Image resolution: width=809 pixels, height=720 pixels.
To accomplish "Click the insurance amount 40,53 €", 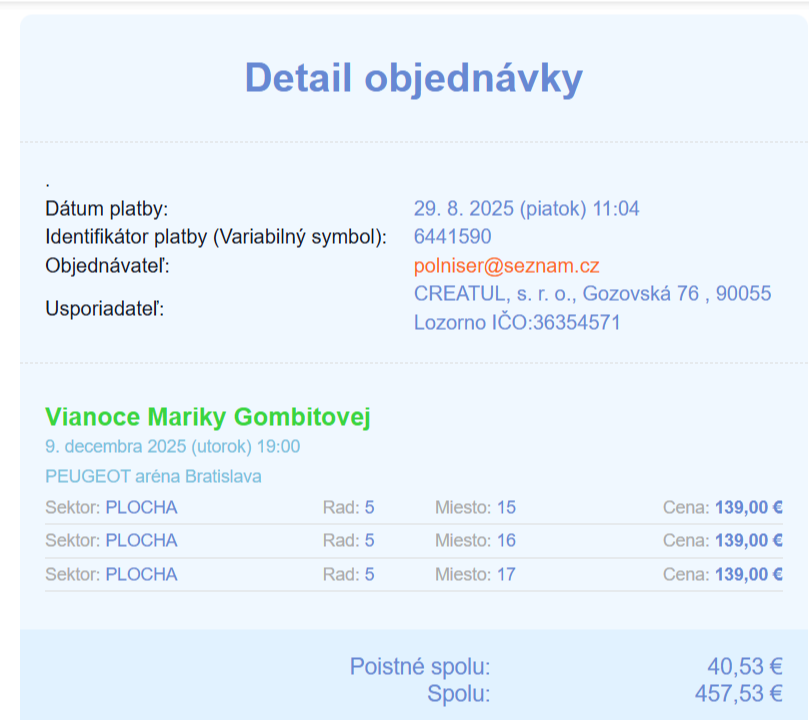I will 744,667.
